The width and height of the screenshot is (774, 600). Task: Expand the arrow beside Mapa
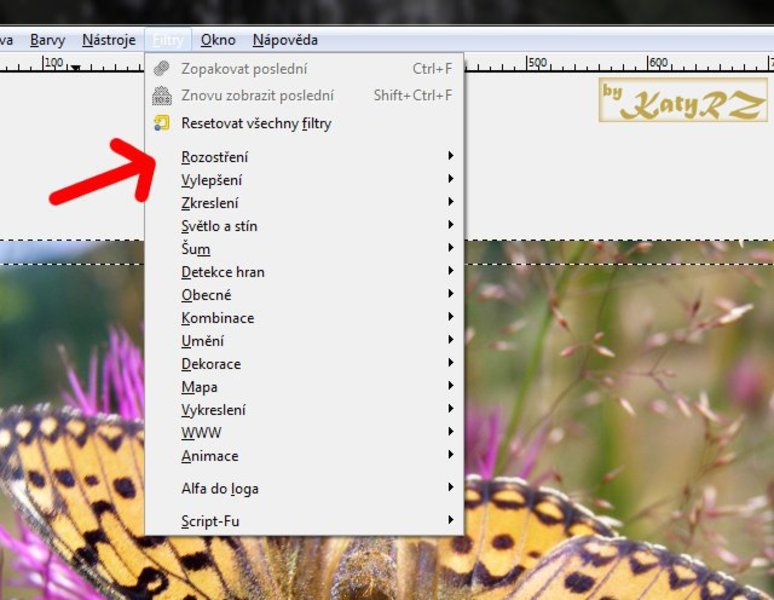click(450, 385)
